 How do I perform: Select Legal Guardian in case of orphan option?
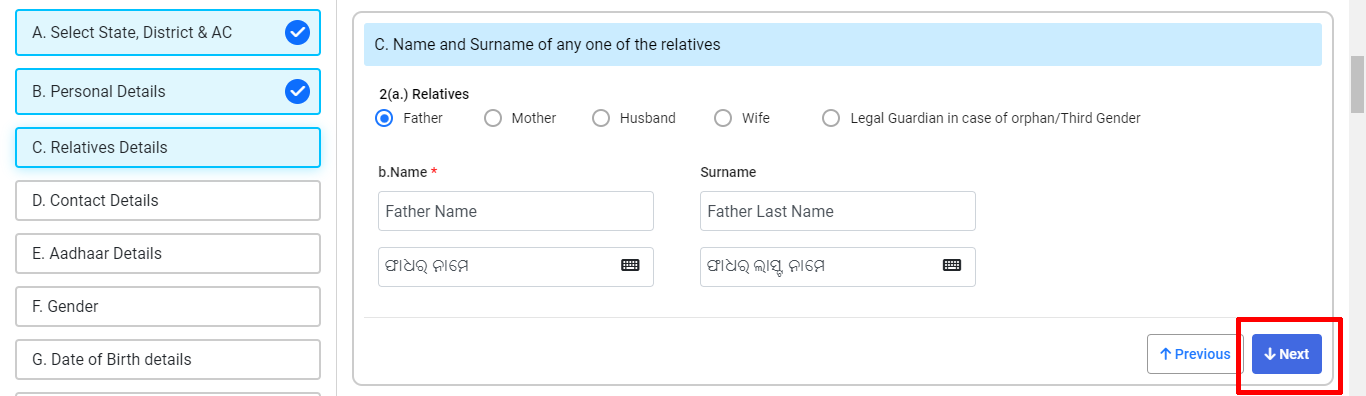coord(831,118)
